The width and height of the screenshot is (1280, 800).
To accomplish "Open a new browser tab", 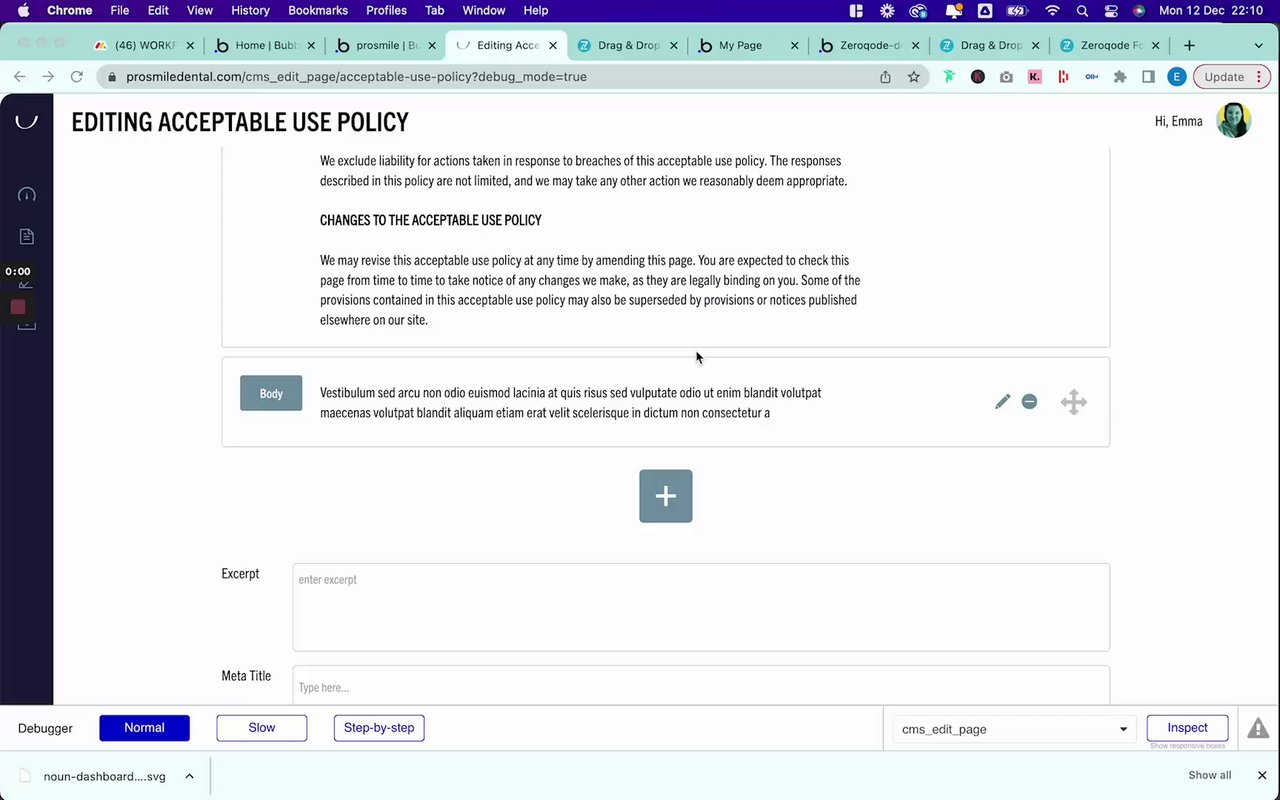I will tap(1189, 45).
